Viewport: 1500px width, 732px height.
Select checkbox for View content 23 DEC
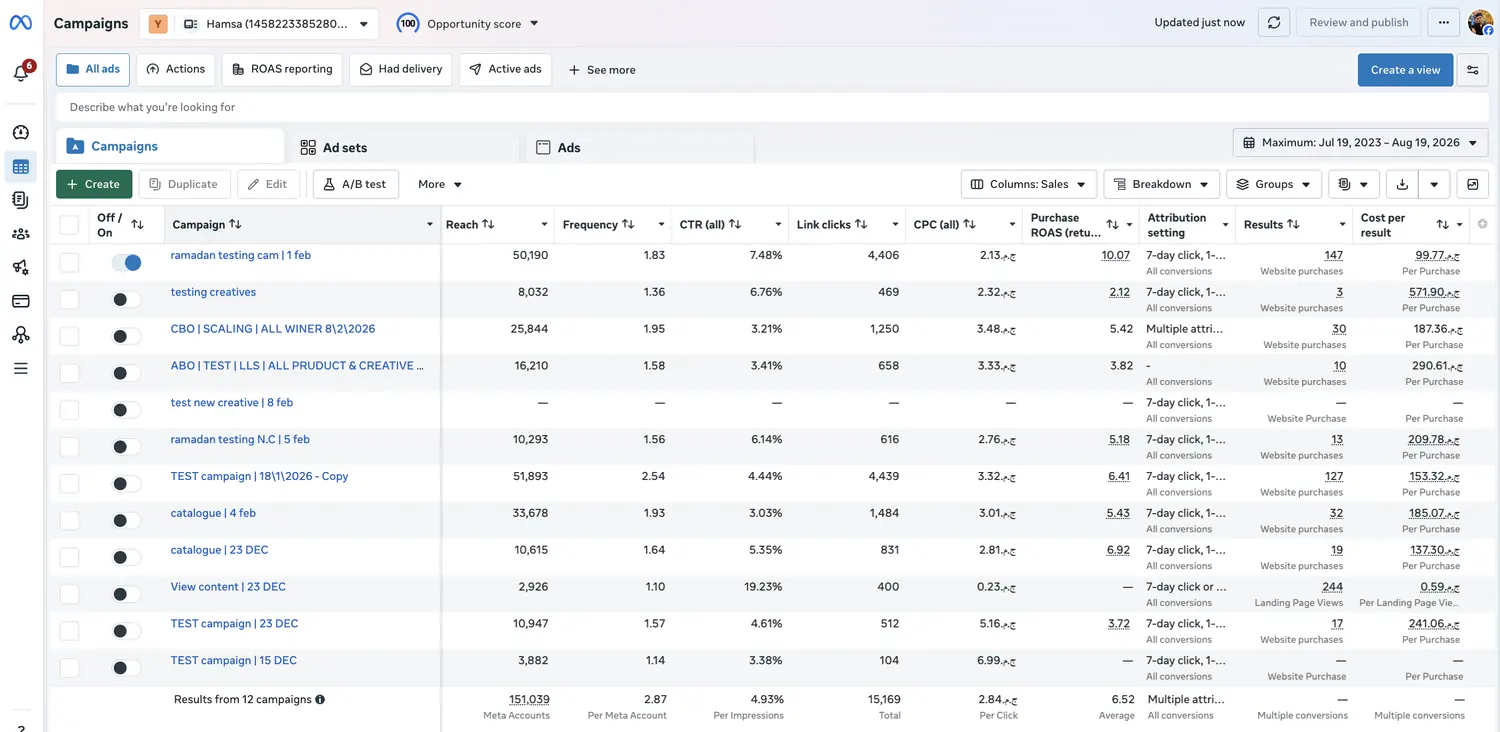pyautogui.click(x=69, y=594)
